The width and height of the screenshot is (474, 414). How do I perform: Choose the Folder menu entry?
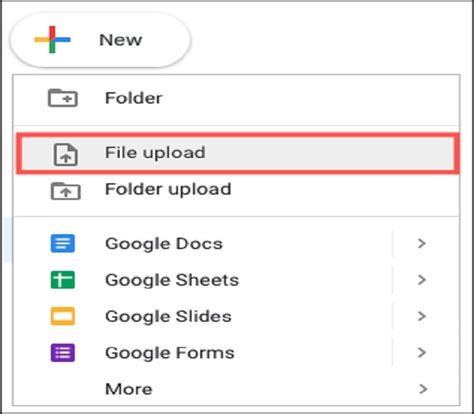(x=236, y=98)
